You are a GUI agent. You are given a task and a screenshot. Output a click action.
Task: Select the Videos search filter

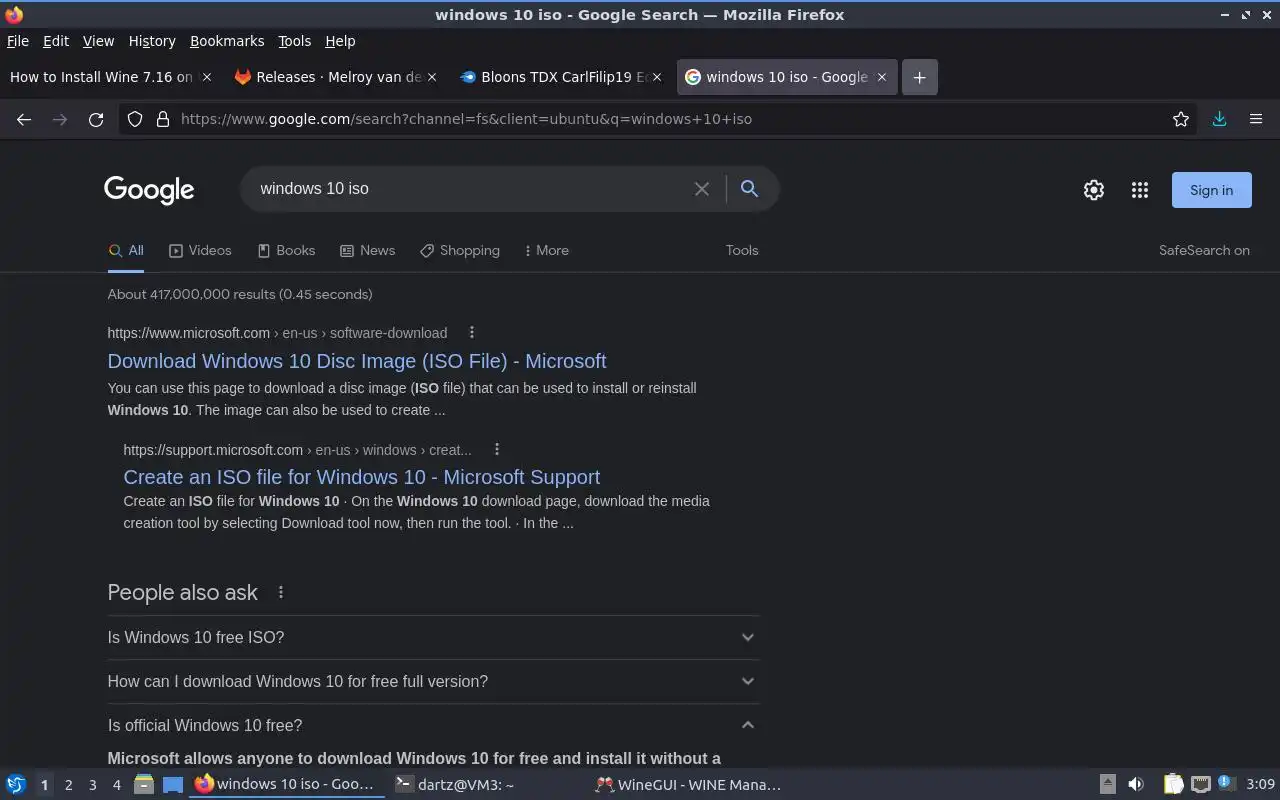pos(200,251)
